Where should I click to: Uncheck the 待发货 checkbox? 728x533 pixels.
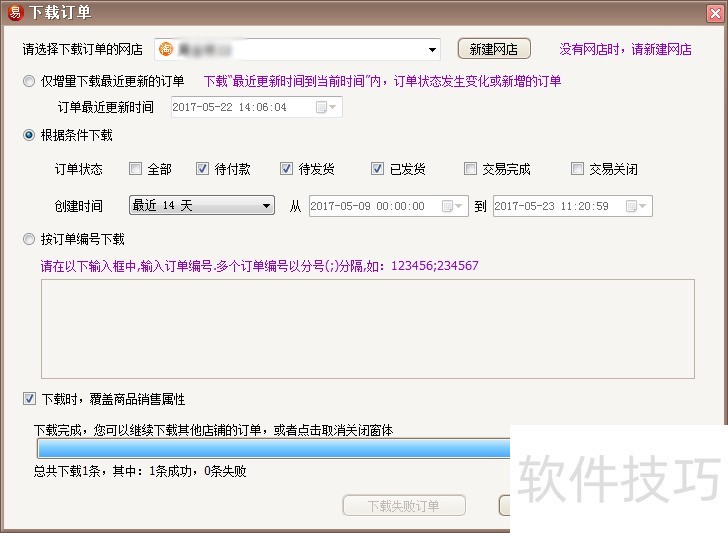[x=286, y=169]
